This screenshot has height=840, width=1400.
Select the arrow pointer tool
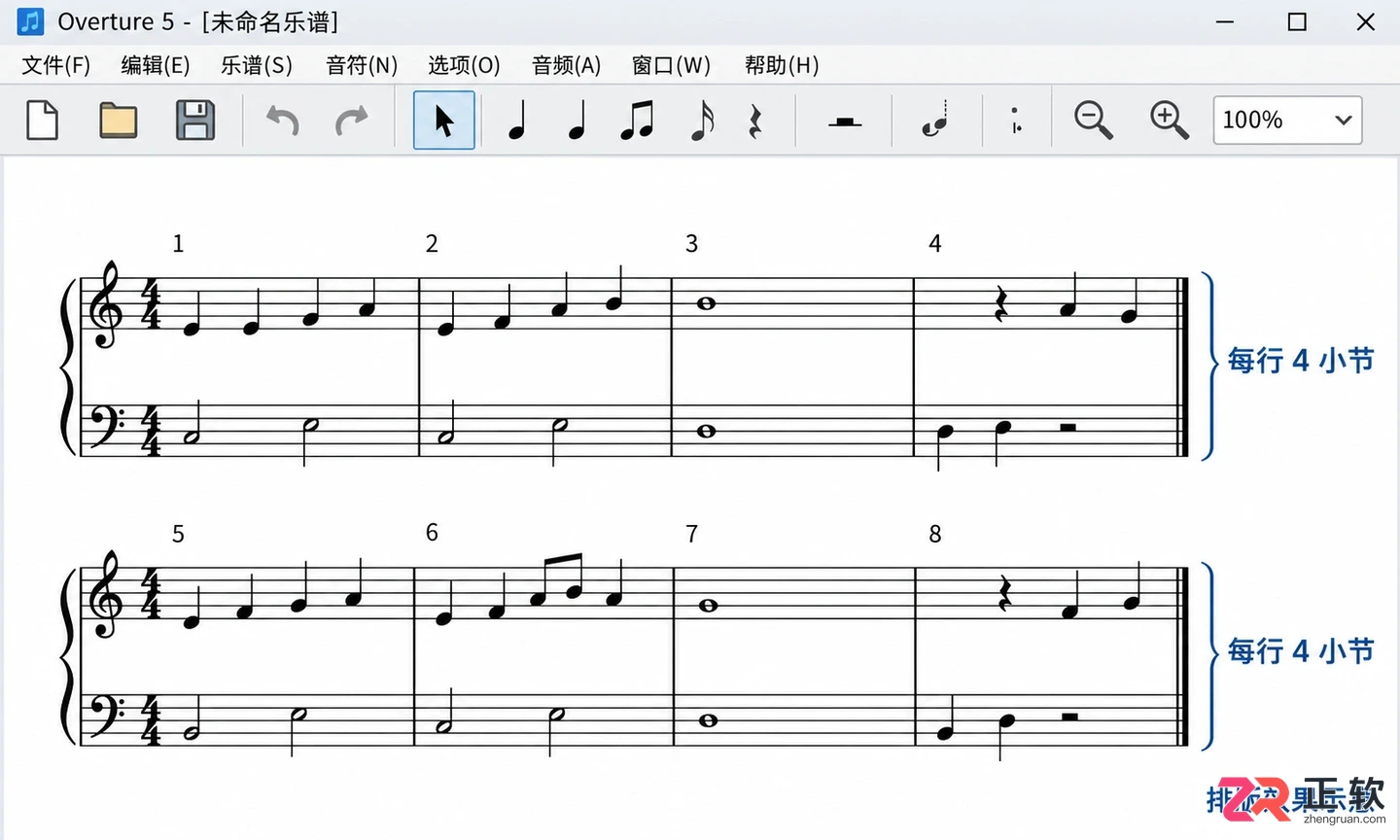[444, 121]
